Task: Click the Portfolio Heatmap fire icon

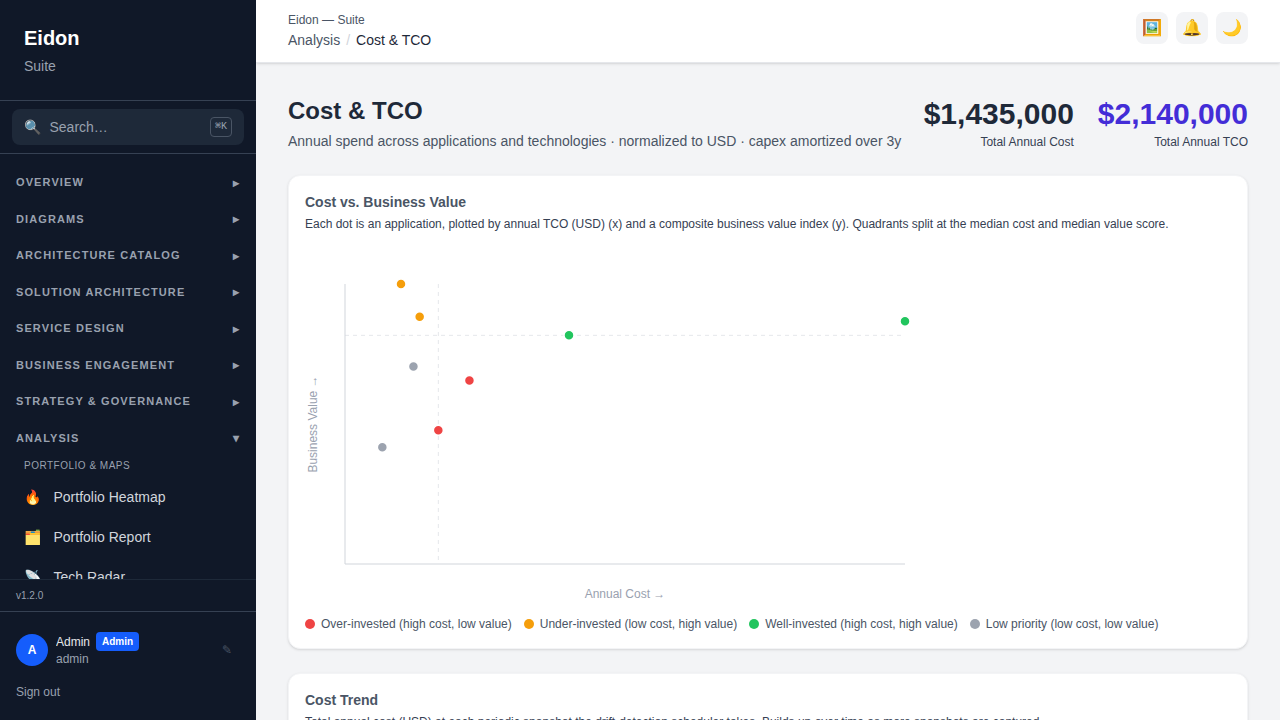Action: [x=32, y=497]
